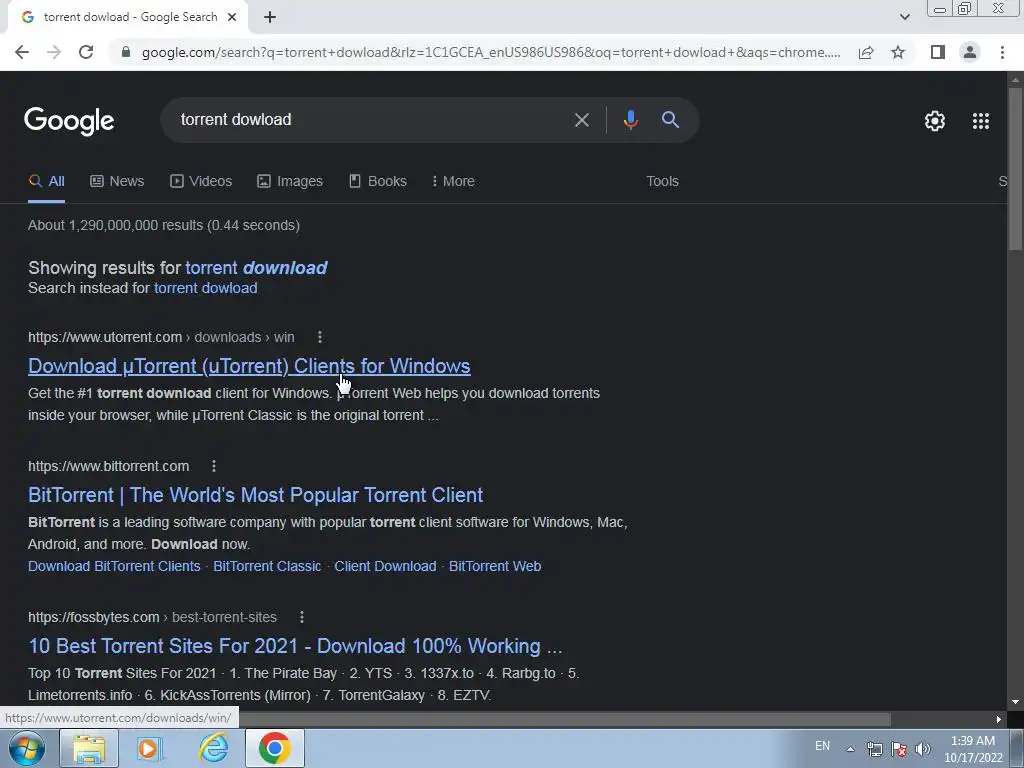Screen dimensions: 1024x768
Task: Launch Internet Explorer from the taskbar
Action: click(214, 748)
